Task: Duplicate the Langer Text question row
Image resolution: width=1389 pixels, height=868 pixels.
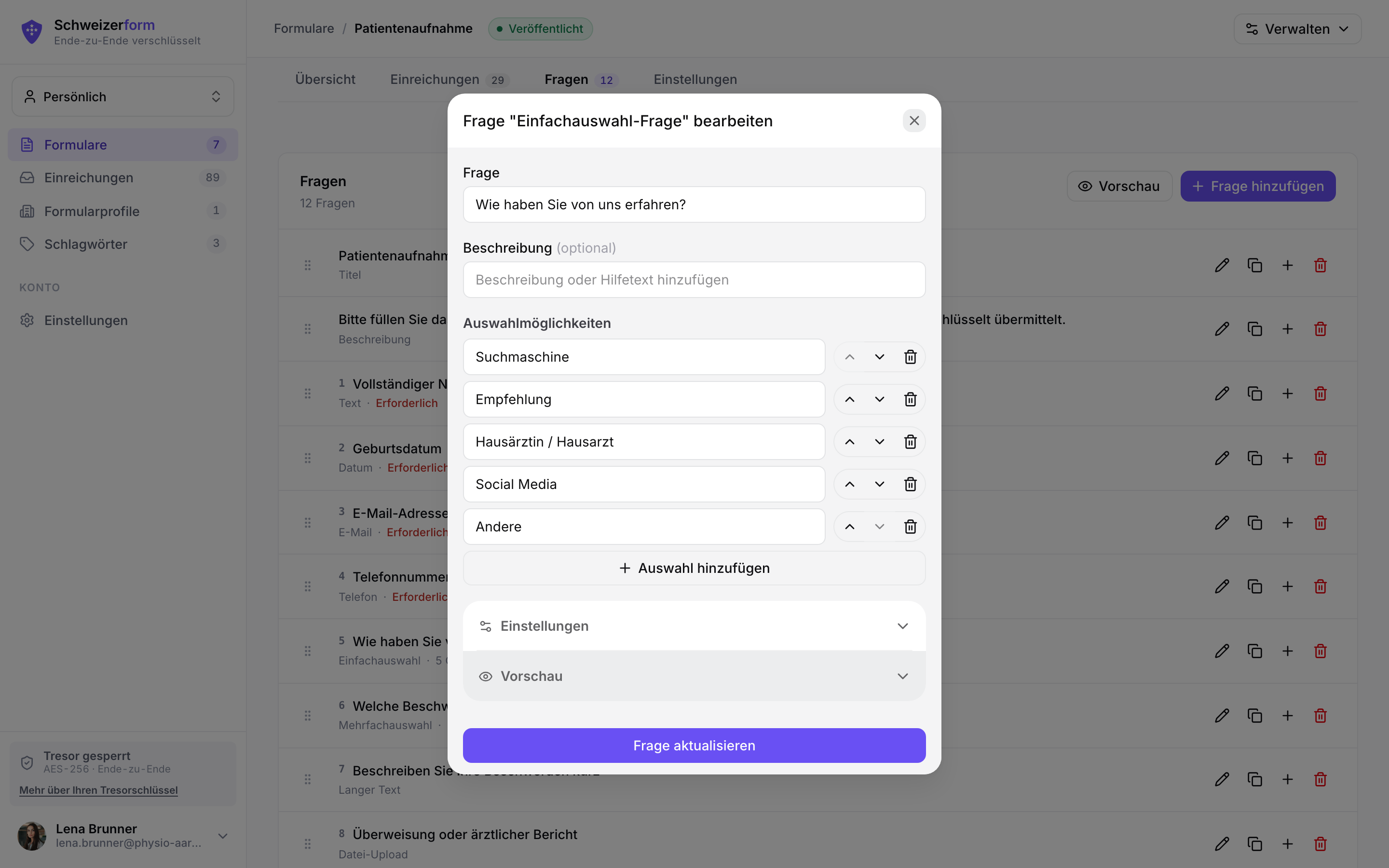Action: tap(1255, 779)
